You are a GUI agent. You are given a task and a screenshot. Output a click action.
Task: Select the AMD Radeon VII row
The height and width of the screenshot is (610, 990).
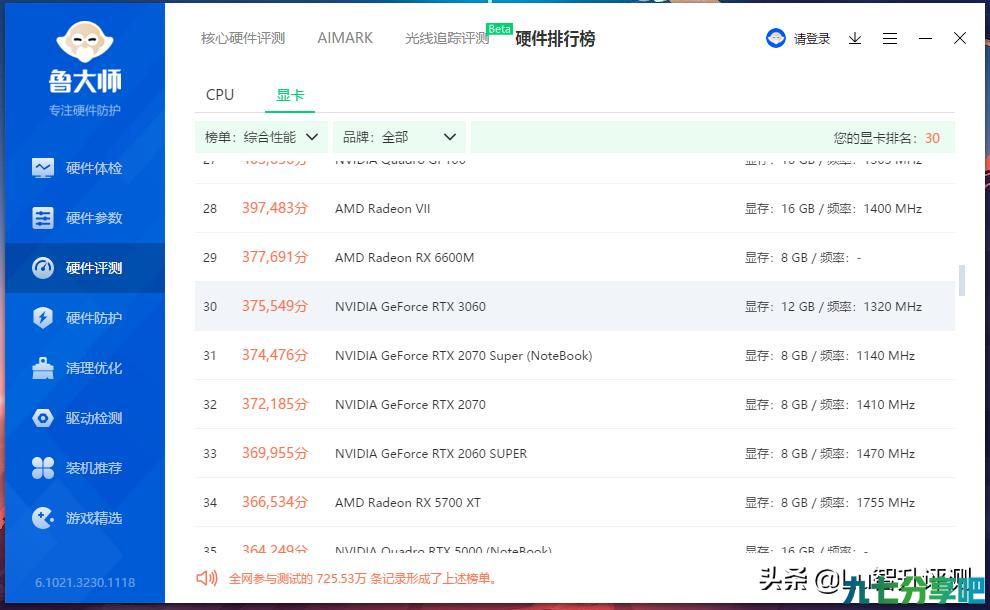pos(575,208)
